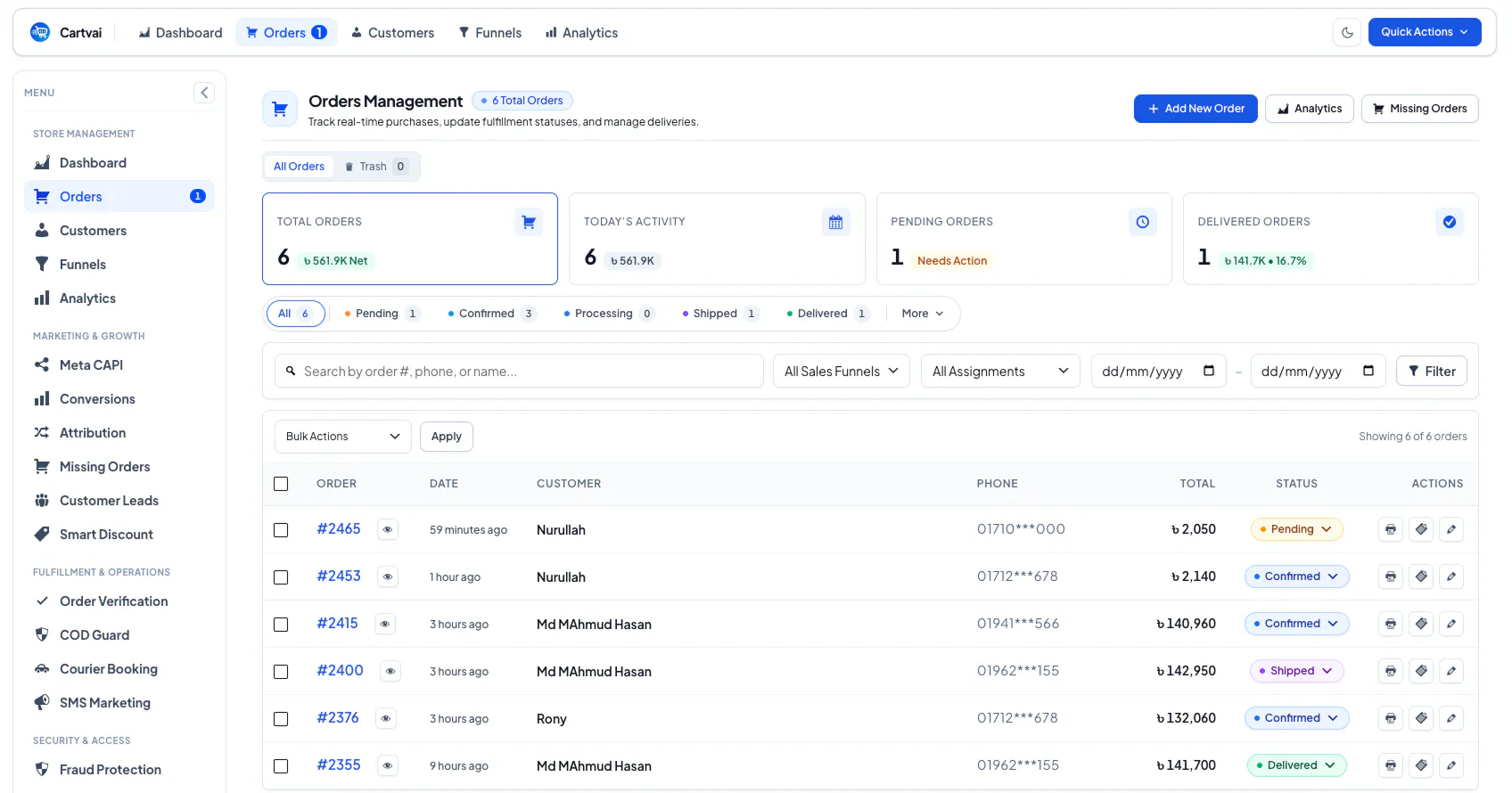
Task: Click the diamond icon for order #2355
Action: pyautogui.click(x=1421, y=765)
